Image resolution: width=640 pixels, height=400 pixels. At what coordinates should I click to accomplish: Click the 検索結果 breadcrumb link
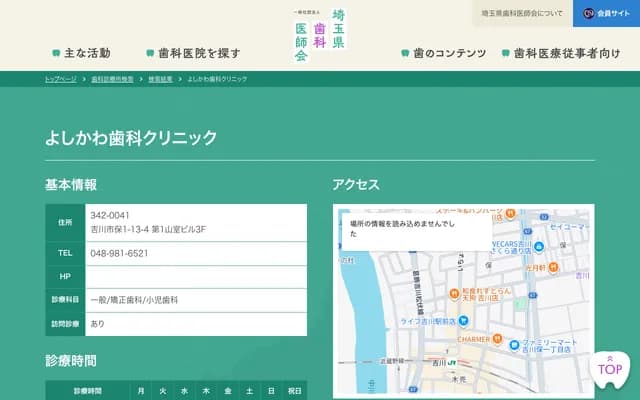[x=160, y=78]
